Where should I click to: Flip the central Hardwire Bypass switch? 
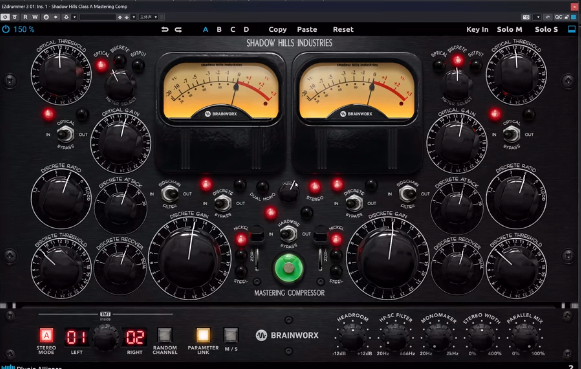point(288,234)
